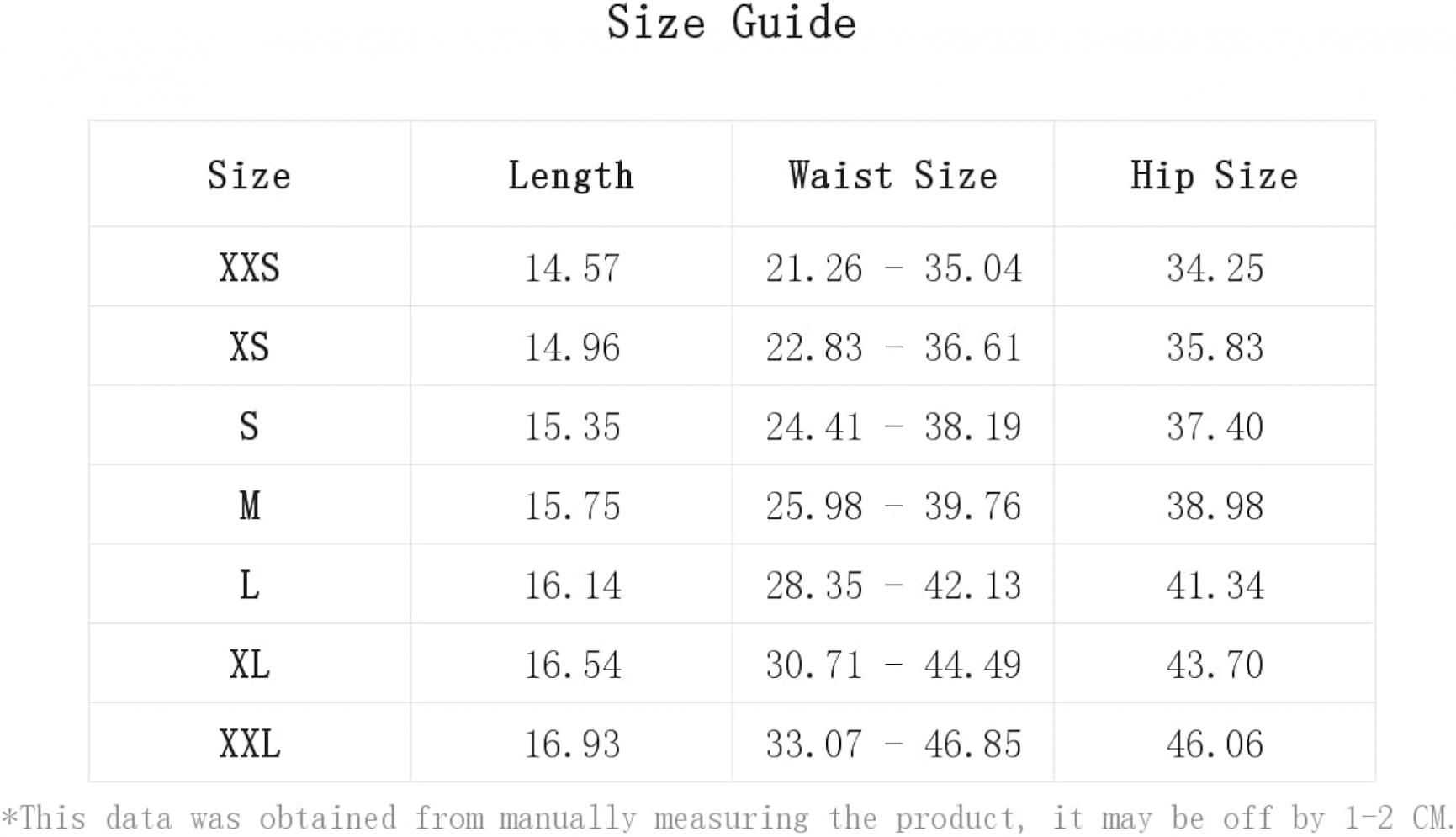Select the Size column header

(x=249, y=176)
